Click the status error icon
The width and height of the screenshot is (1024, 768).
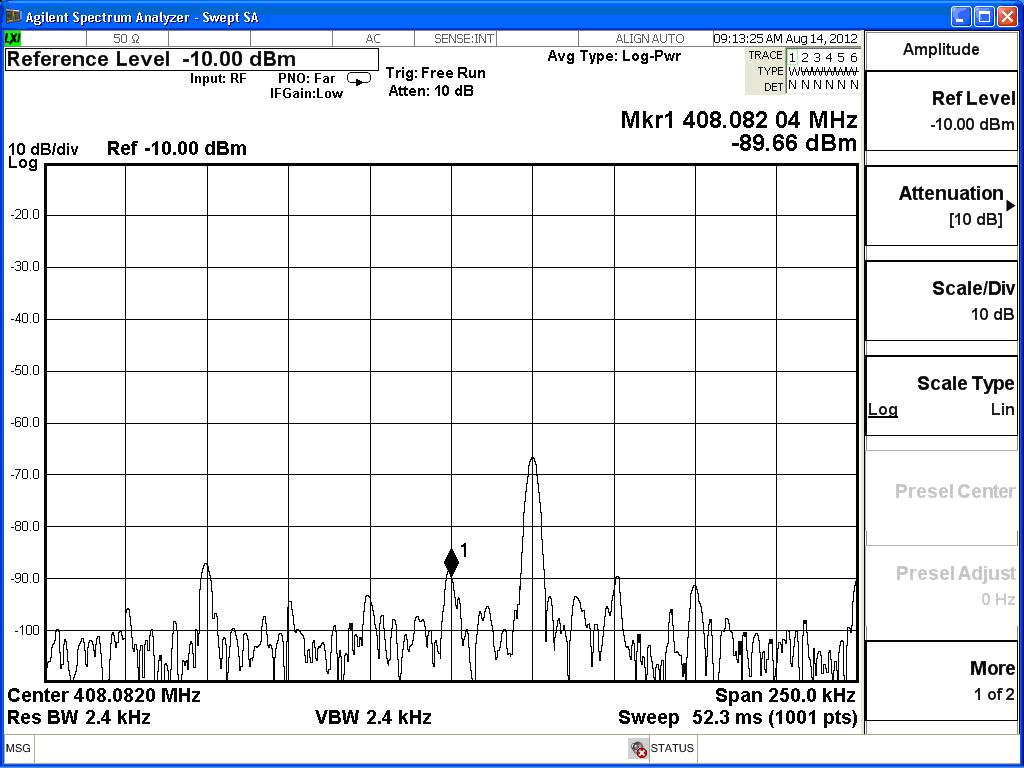click(x=639, y=748)
